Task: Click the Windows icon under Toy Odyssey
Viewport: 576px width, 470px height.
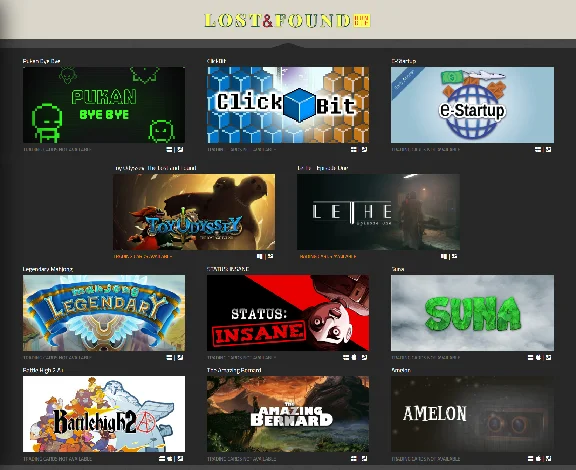Action: [260, 256]
